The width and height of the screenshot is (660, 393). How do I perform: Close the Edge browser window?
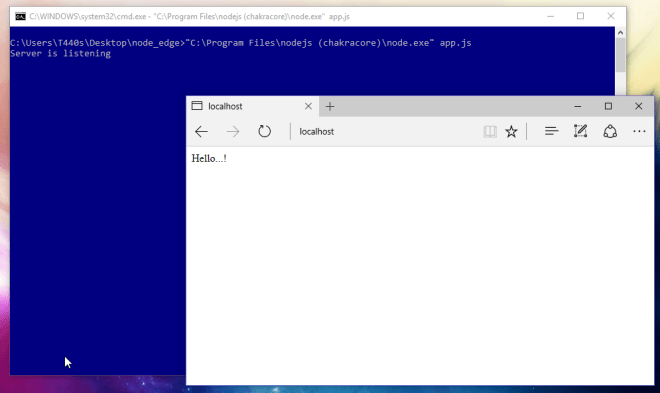pyautogui.click(x=639, y=106)
